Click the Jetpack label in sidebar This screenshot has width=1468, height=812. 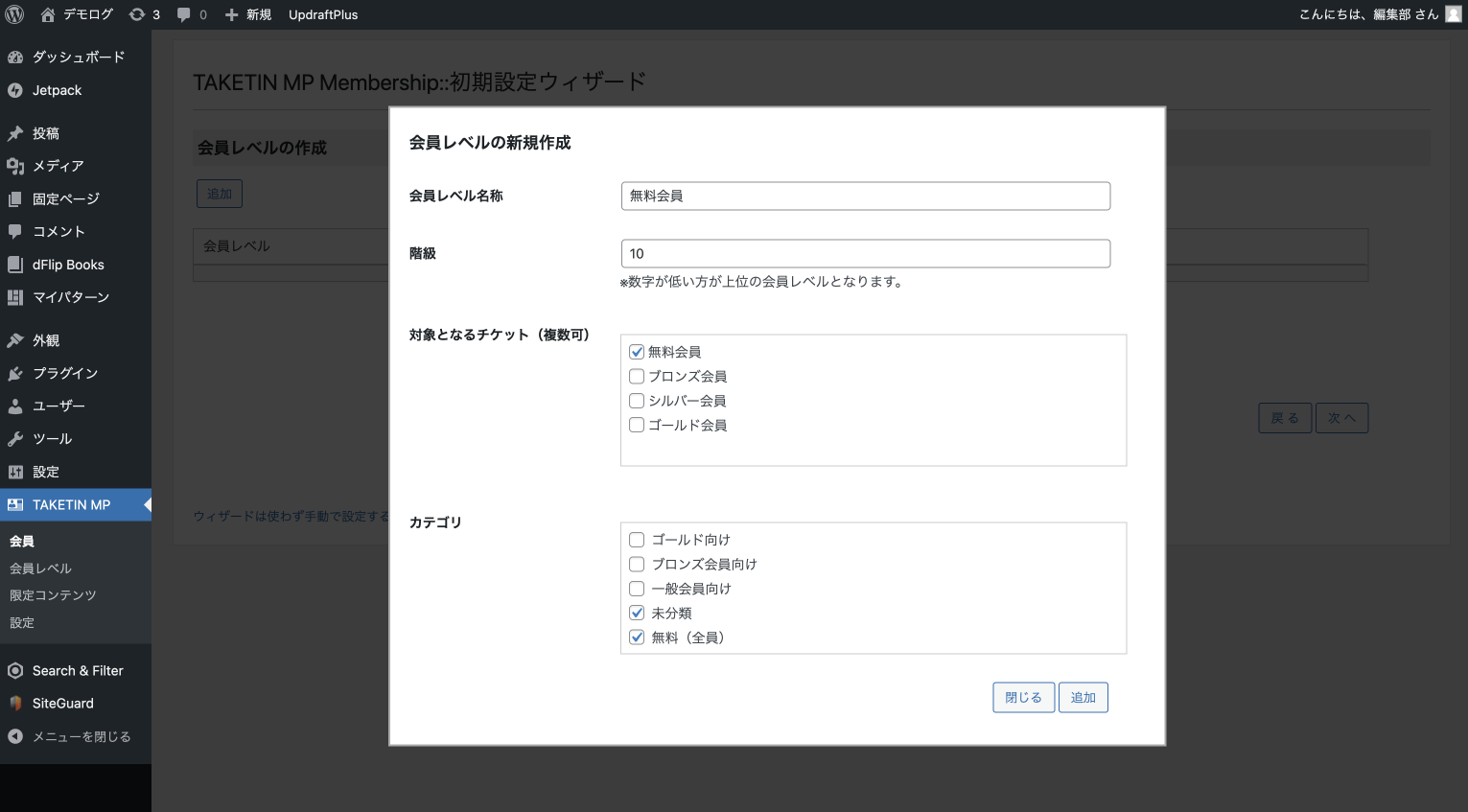click(58, 90)
